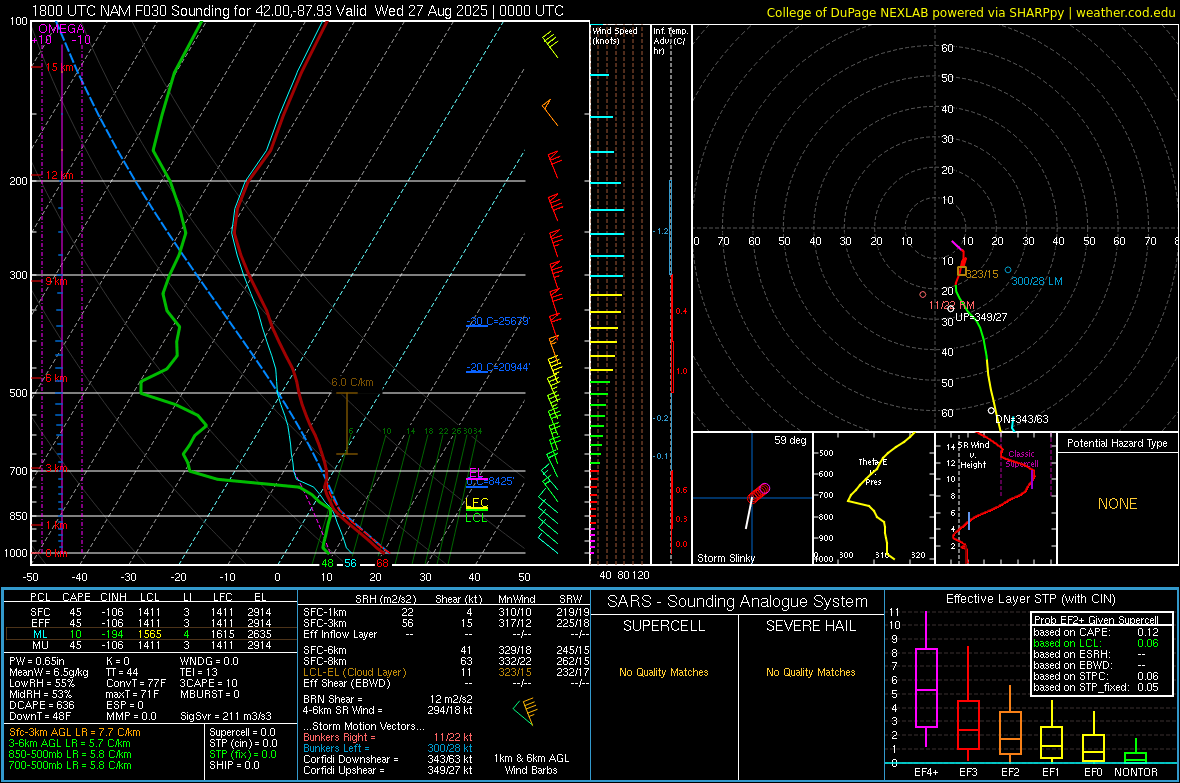Select the MU parcel row
The height and width of the screenshot is (783, 1180).
tap(149, 645)
